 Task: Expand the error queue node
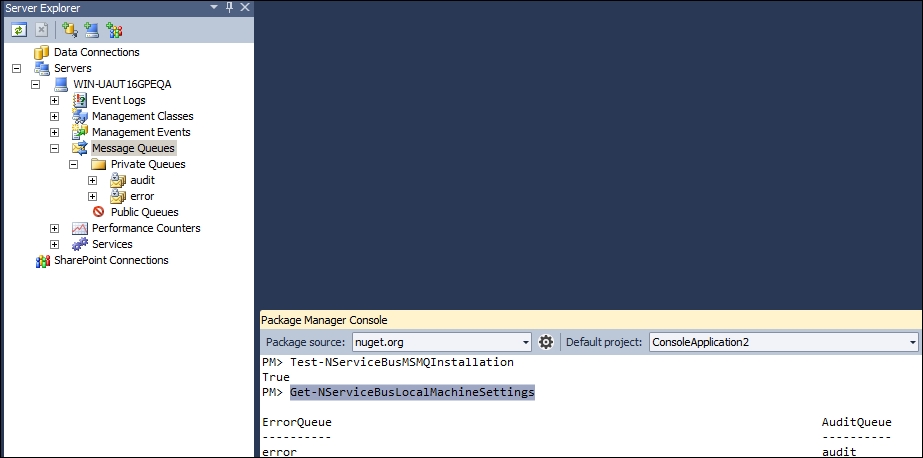point(92,196)
